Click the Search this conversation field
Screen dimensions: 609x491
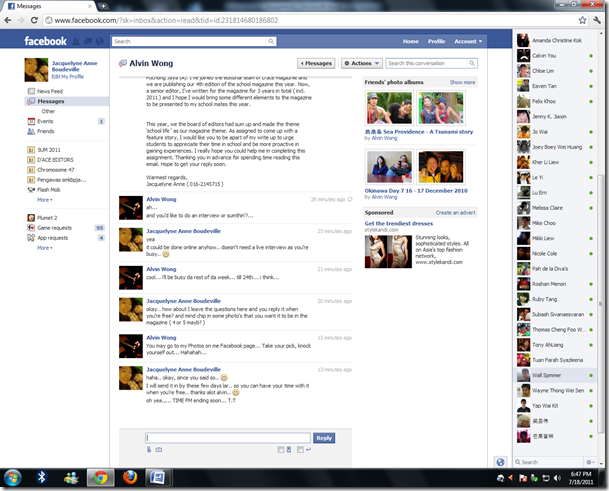click(426, 63)
